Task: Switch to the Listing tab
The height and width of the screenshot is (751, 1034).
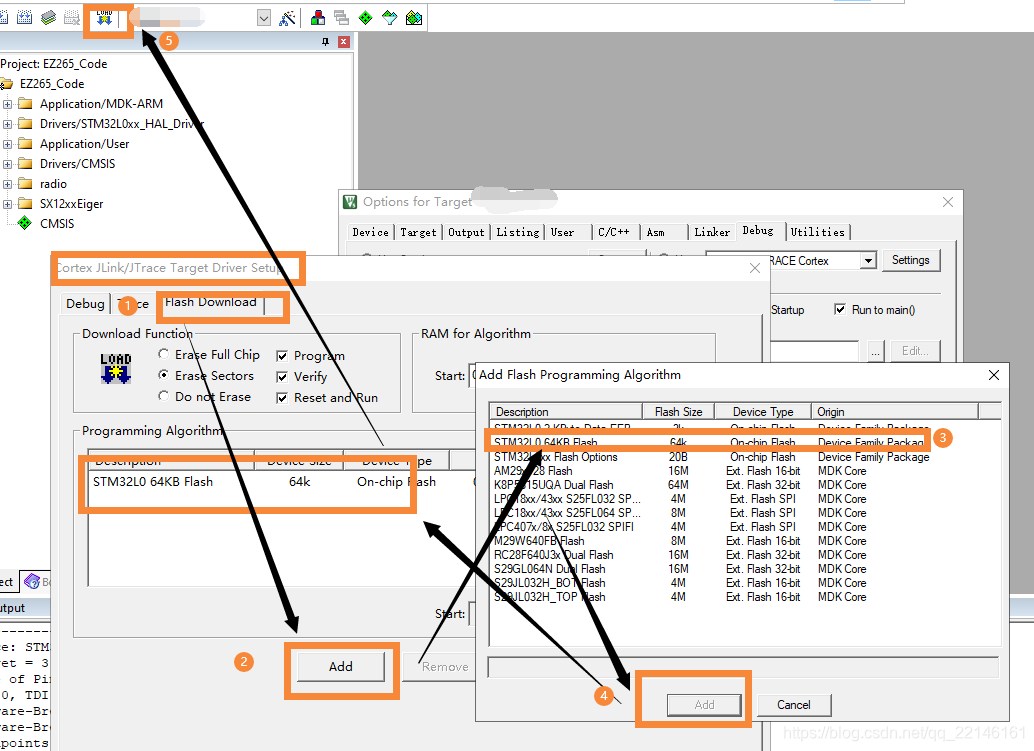Action: pyautogui.click(x=518, y=232)
